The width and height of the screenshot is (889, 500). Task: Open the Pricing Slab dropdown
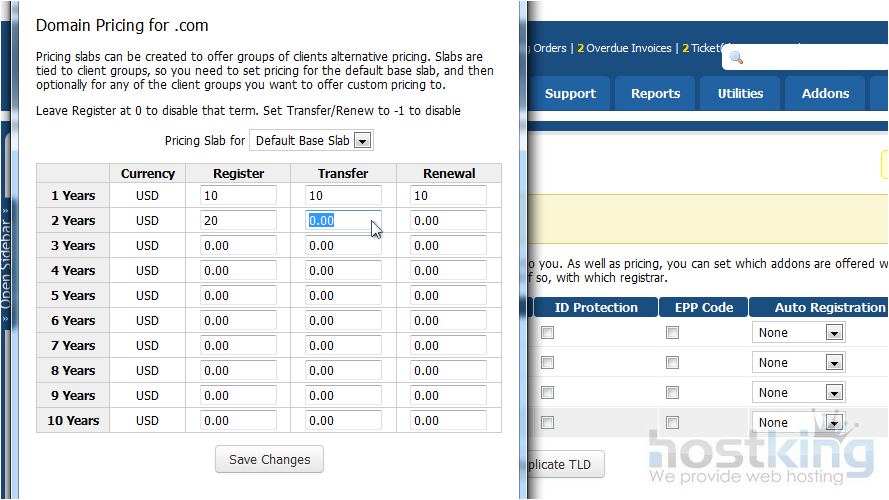coord(310,141)
